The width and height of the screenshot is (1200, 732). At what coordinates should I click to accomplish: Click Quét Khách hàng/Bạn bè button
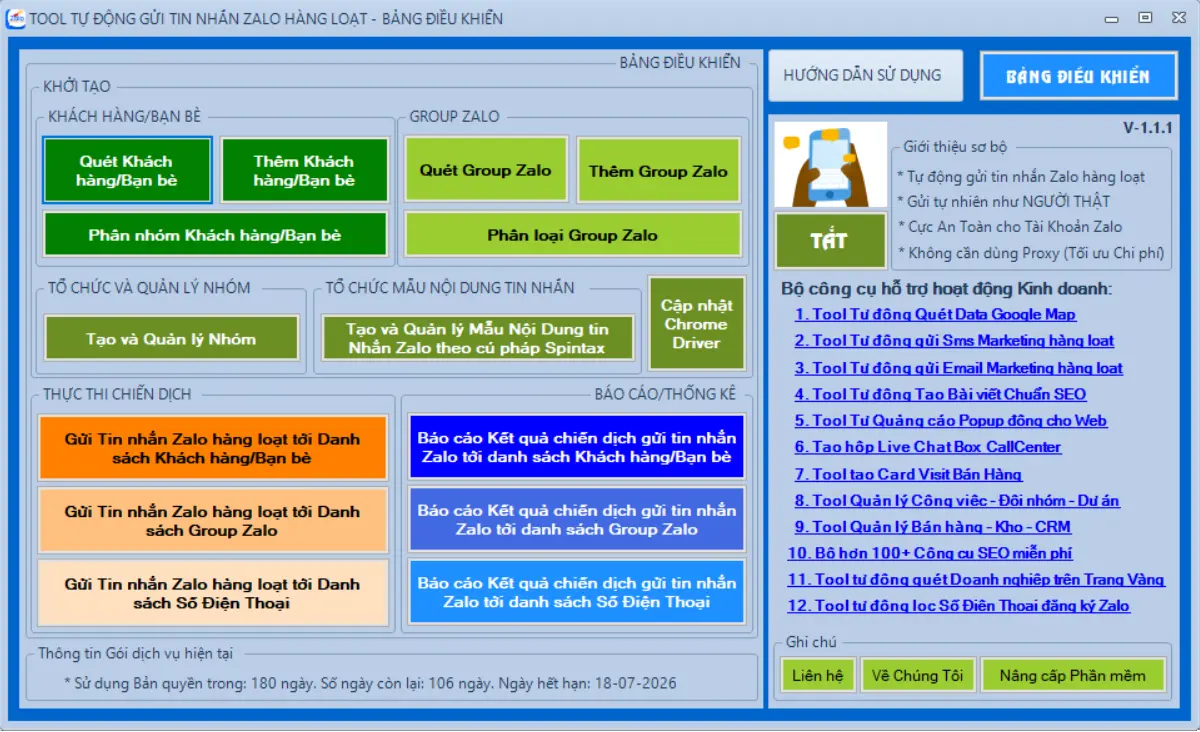pyautogui.click(x=127, y=171)
